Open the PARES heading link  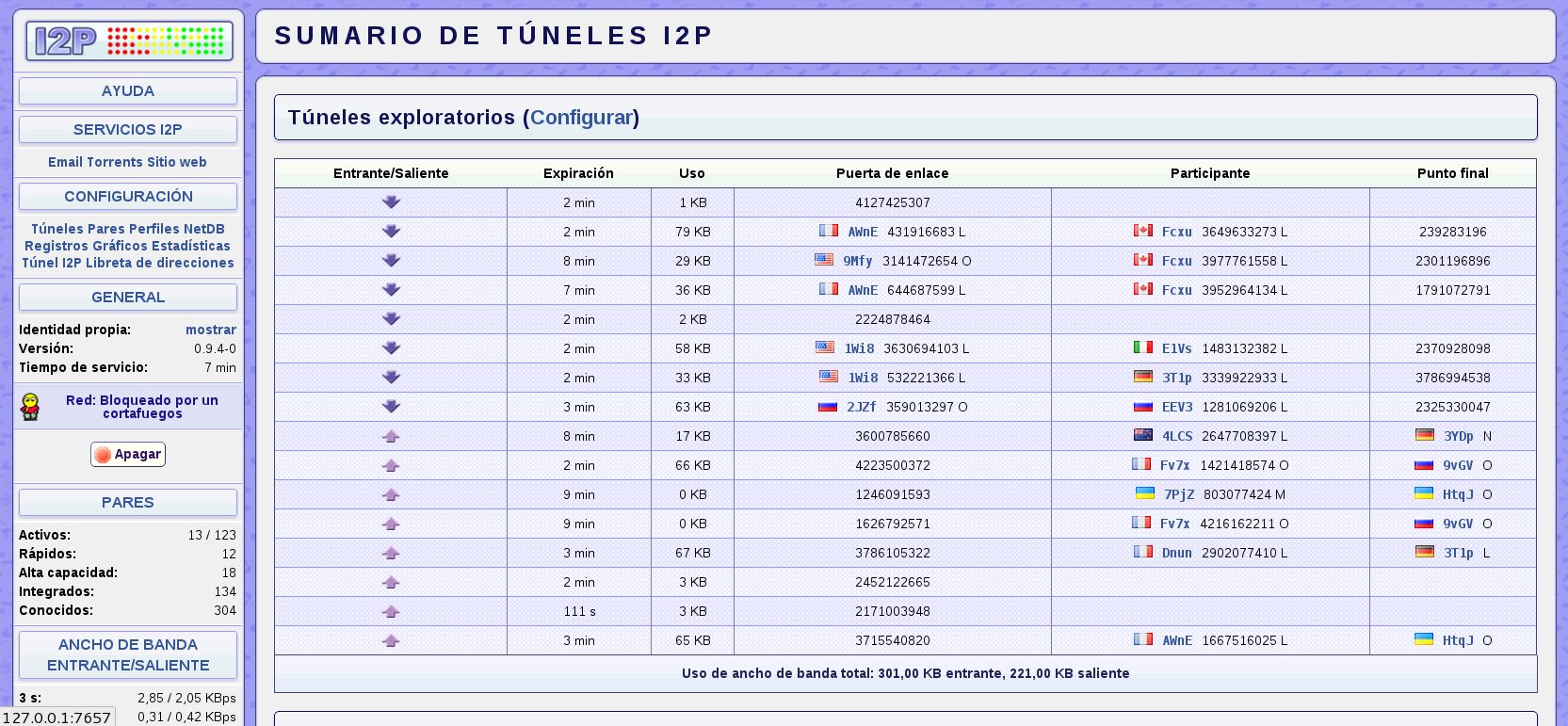(x=128, y=503)
